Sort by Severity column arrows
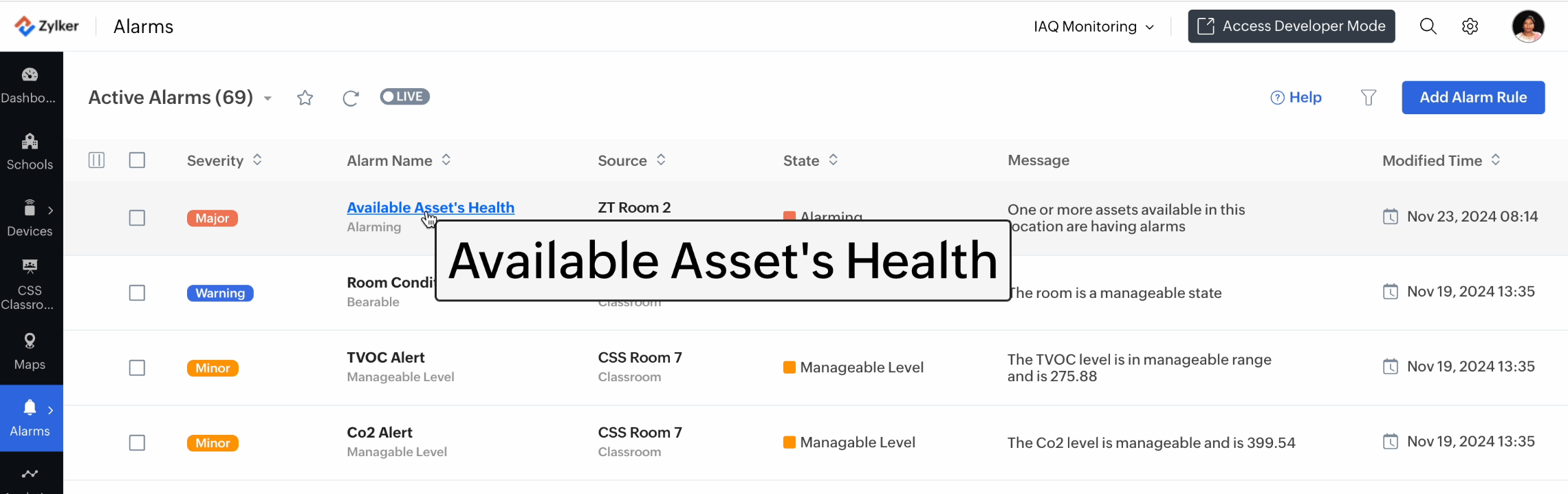This screenshot has width=1568, height=494. pos(257,160)
